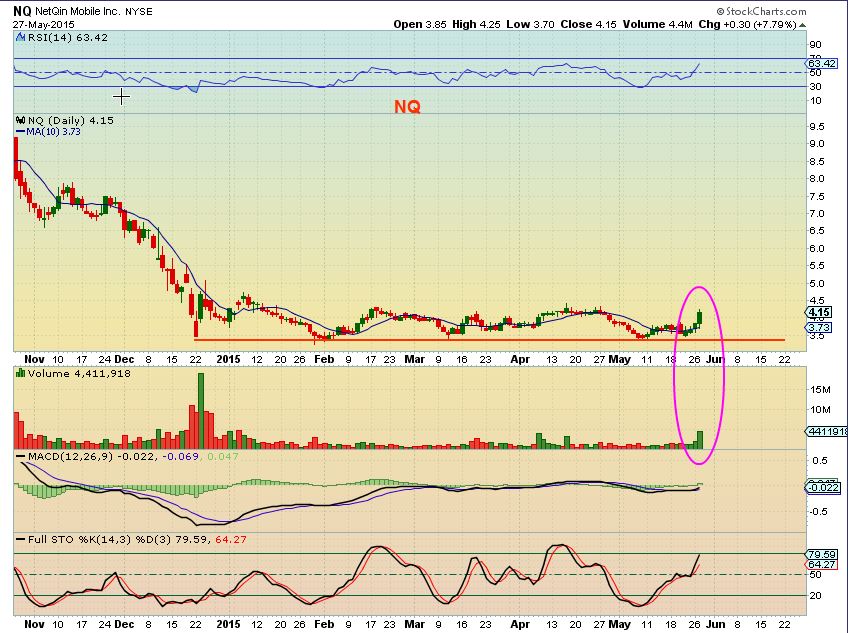Click the RSI(14) 63.42 indicator label
The width and height of the screenshot is (848, 633).
point(68,37)
